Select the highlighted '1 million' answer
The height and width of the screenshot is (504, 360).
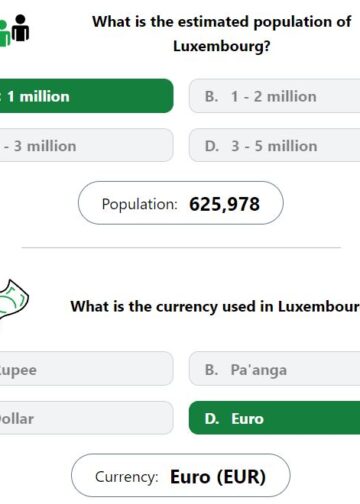coord(86,96)
